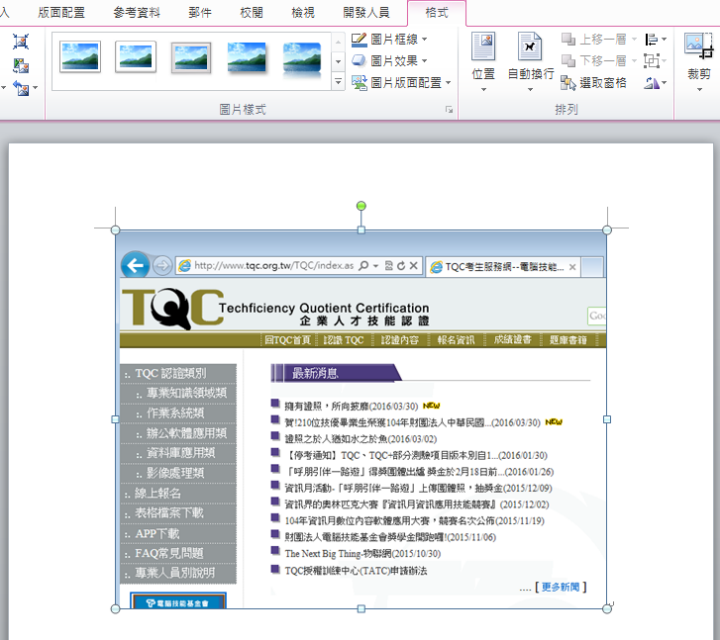Image resolution: width=720 pixels, height=640 pixels.
Task: Click the bottom-middle sizing handle of picture
Action: click(361, 609)
